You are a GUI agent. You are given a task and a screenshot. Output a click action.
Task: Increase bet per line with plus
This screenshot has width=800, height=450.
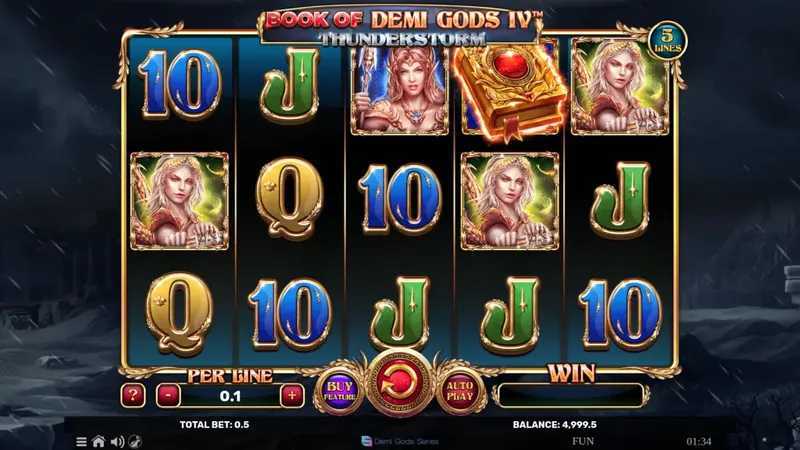[292, 395]
